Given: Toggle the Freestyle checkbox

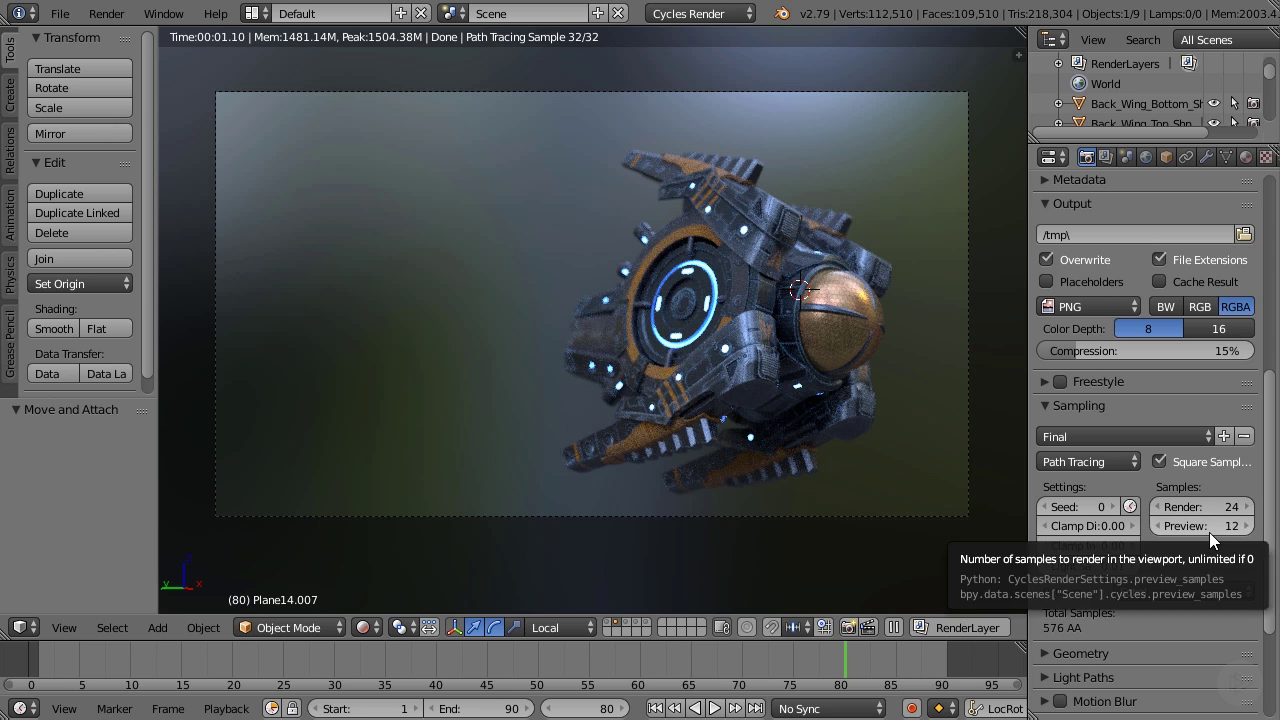Looking at the screenshot, I should [1060, 382].
